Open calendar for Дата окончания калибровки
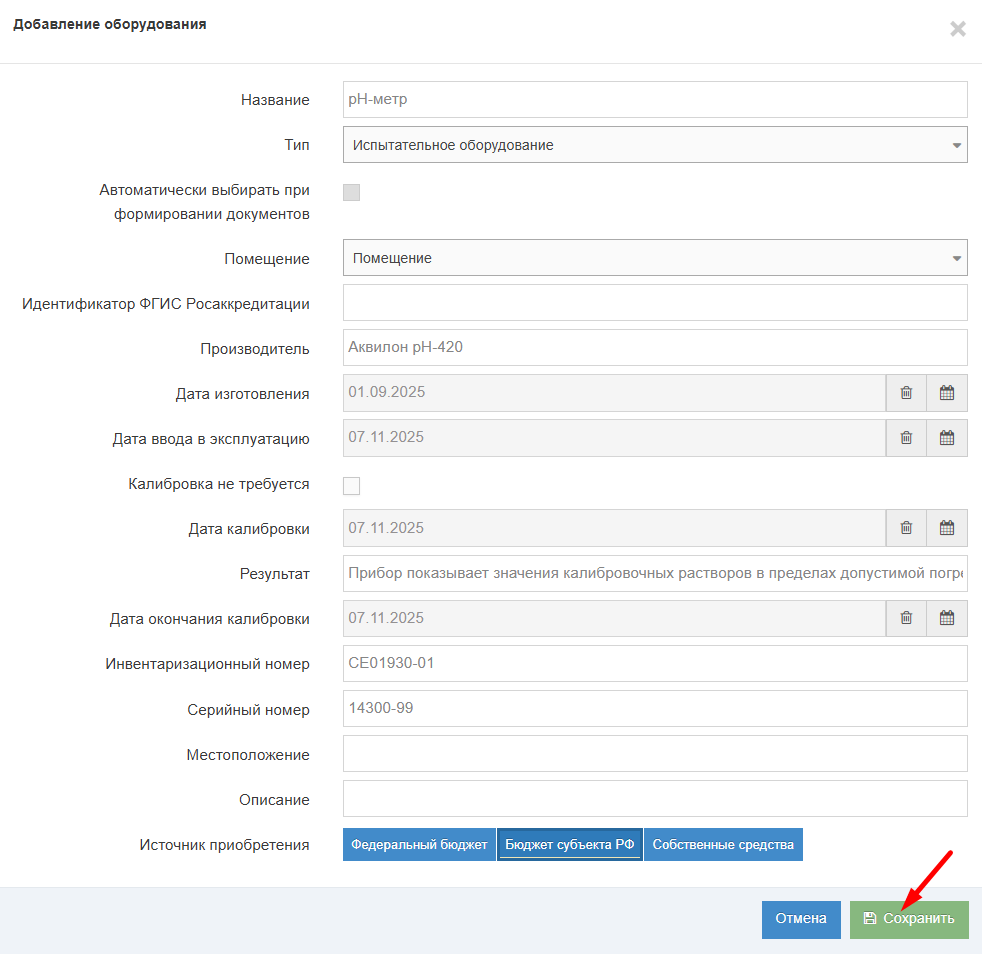Viewport: 982px width, 954px height. point(947,618)
